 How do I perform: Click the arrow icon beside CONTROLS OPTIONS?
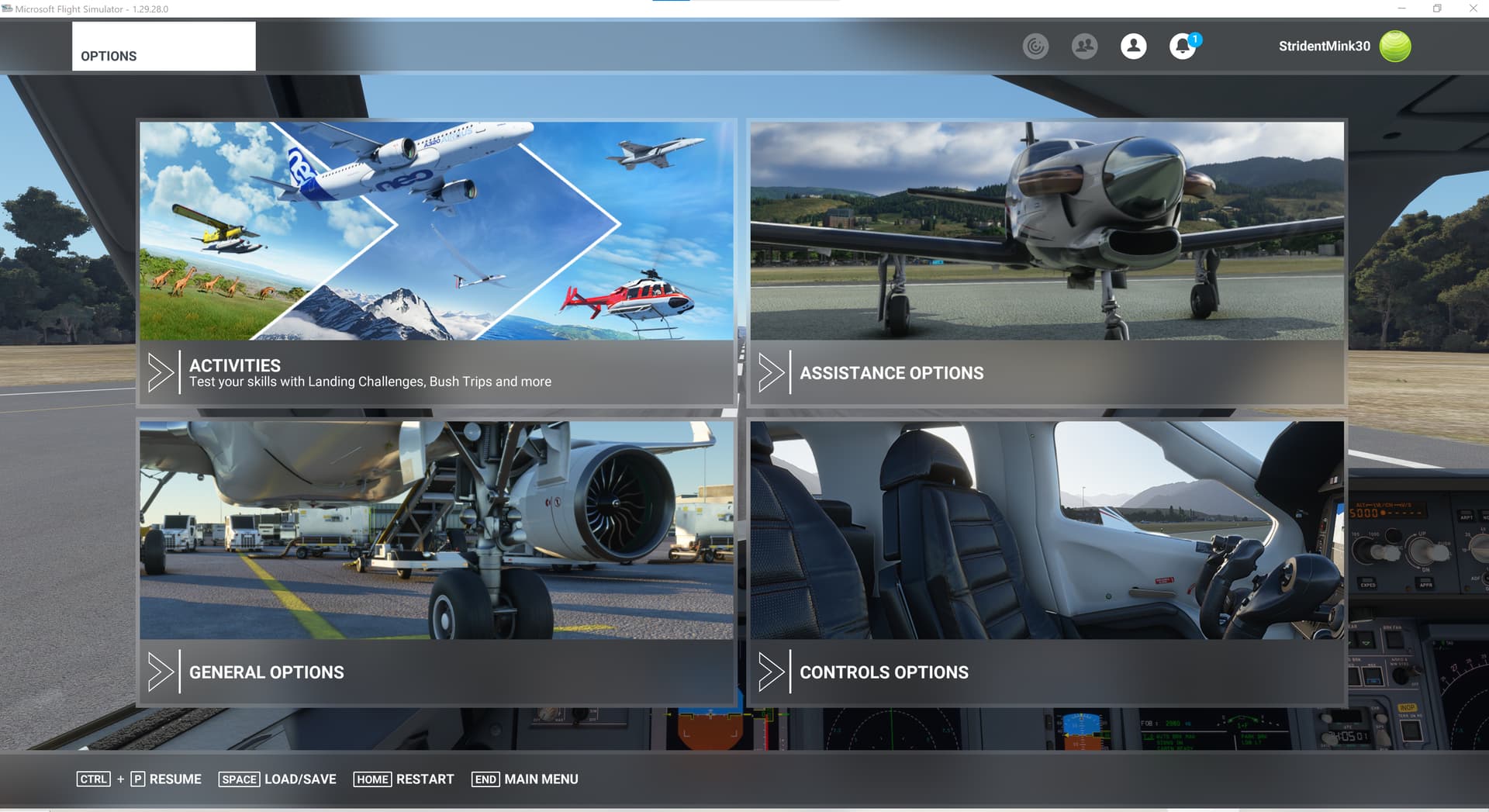pyautogui.click(x=772, y=672)
